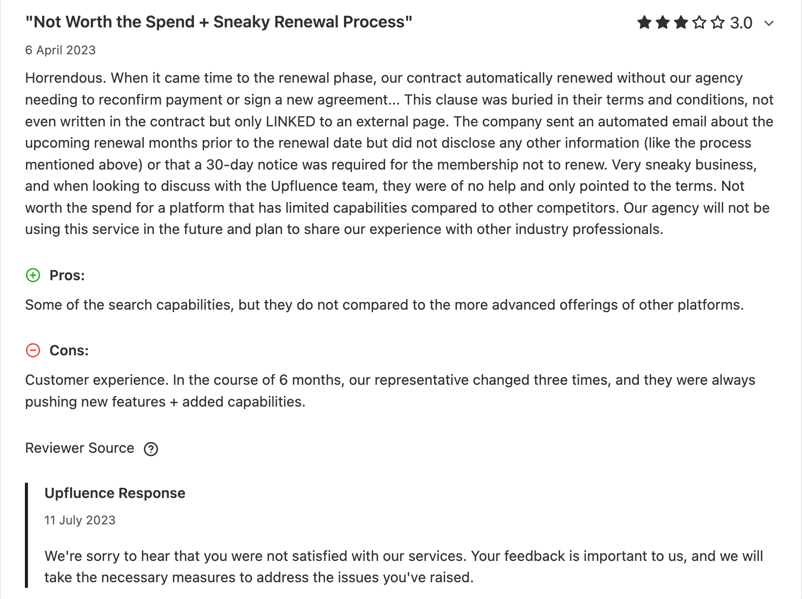Expand the rating breakdown chevron
This screenshot has height=599, width=802.
769,23
